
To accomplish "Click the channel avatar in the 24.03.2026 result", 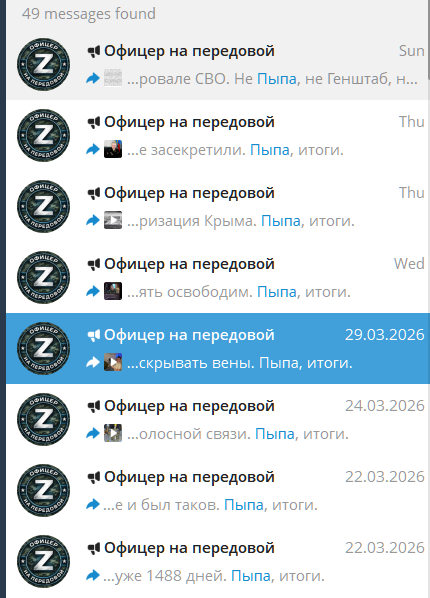I will (43, 420).
